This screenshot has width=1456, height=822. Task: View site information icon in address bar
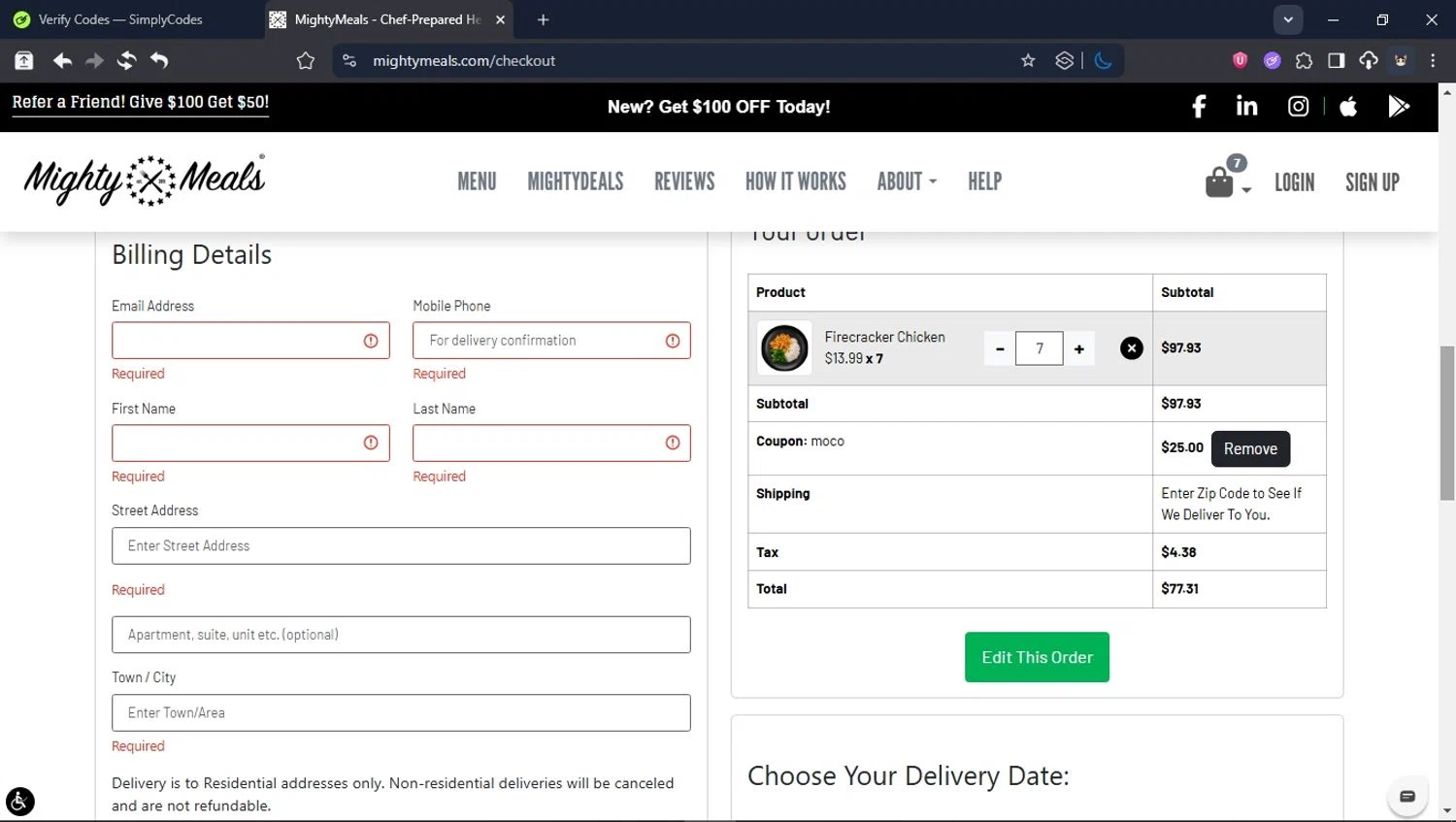point(349,60)
